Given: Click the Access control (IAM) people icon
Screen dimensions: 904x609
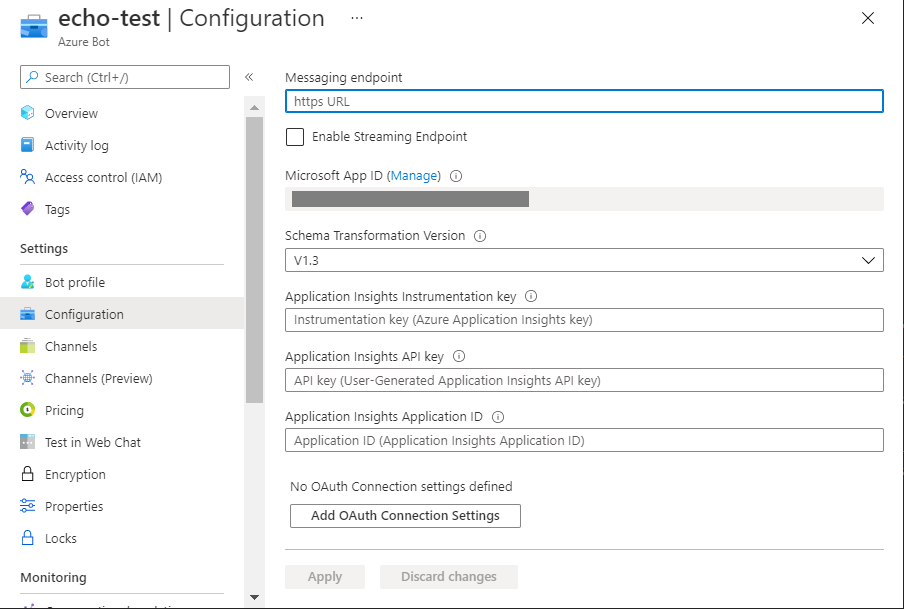Looking at the screenshot, I should (28, 177).
